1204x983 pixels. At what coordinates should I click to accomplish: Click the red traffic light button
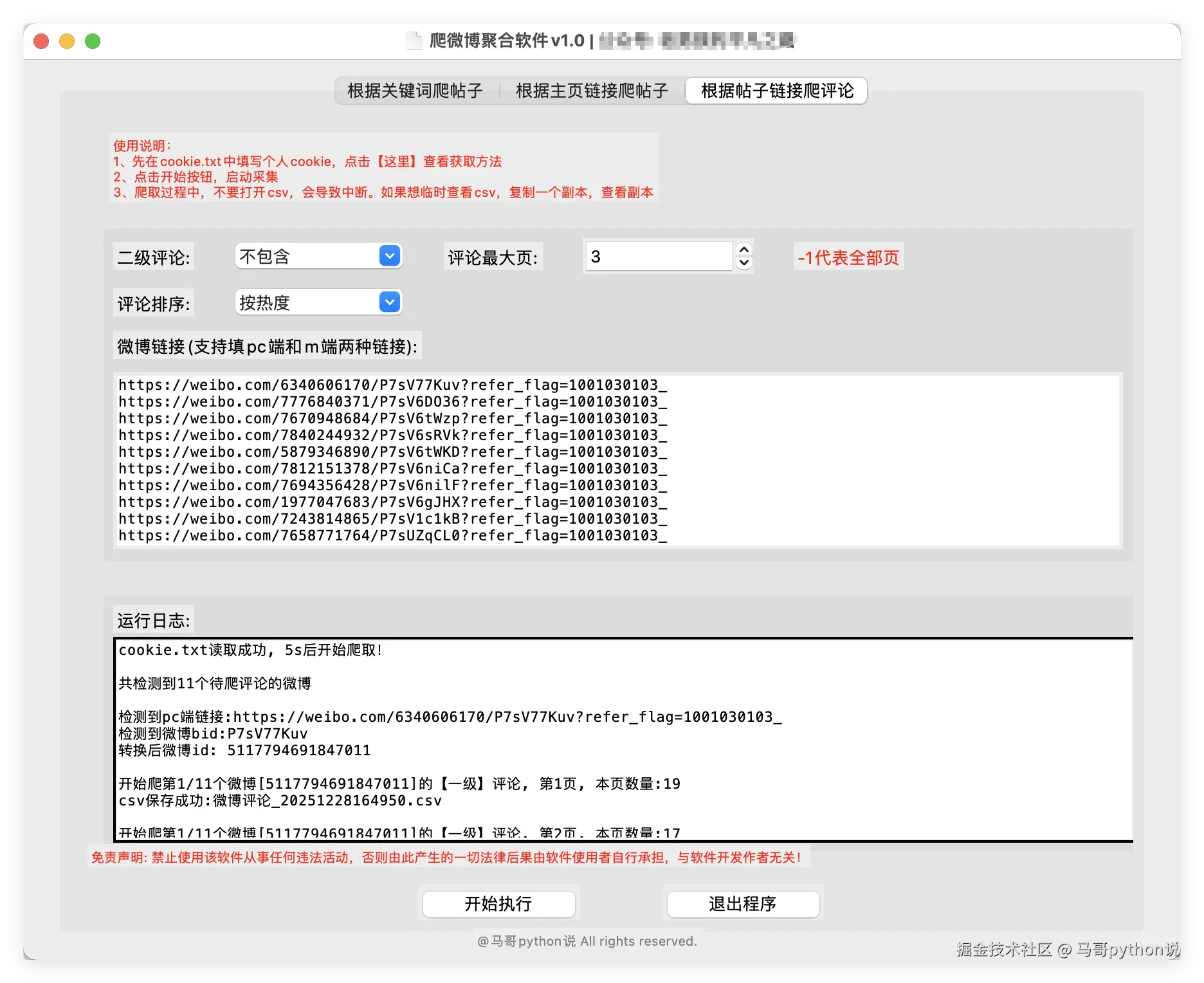41,41
